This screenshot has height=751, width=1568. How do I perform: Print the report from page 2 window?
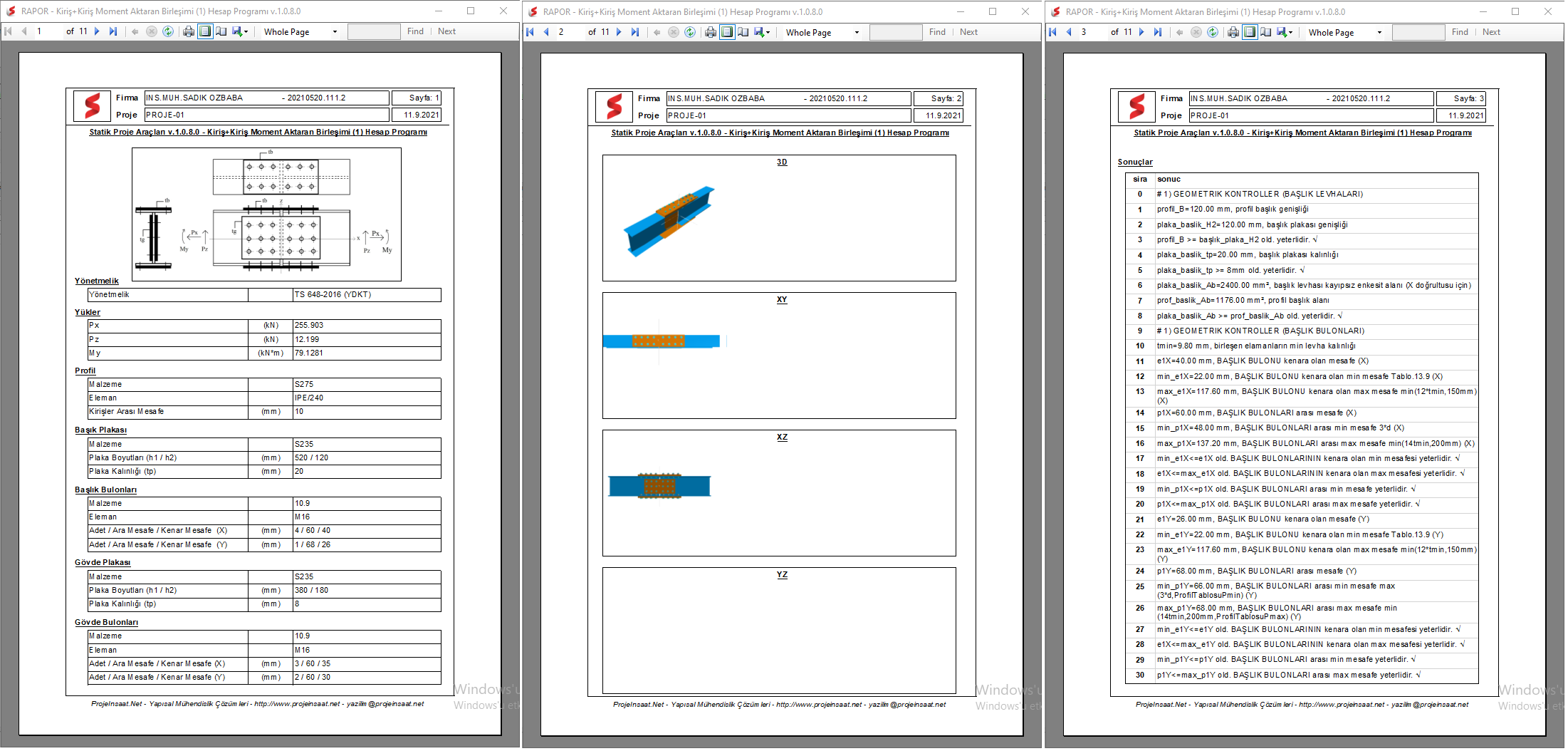711,32
